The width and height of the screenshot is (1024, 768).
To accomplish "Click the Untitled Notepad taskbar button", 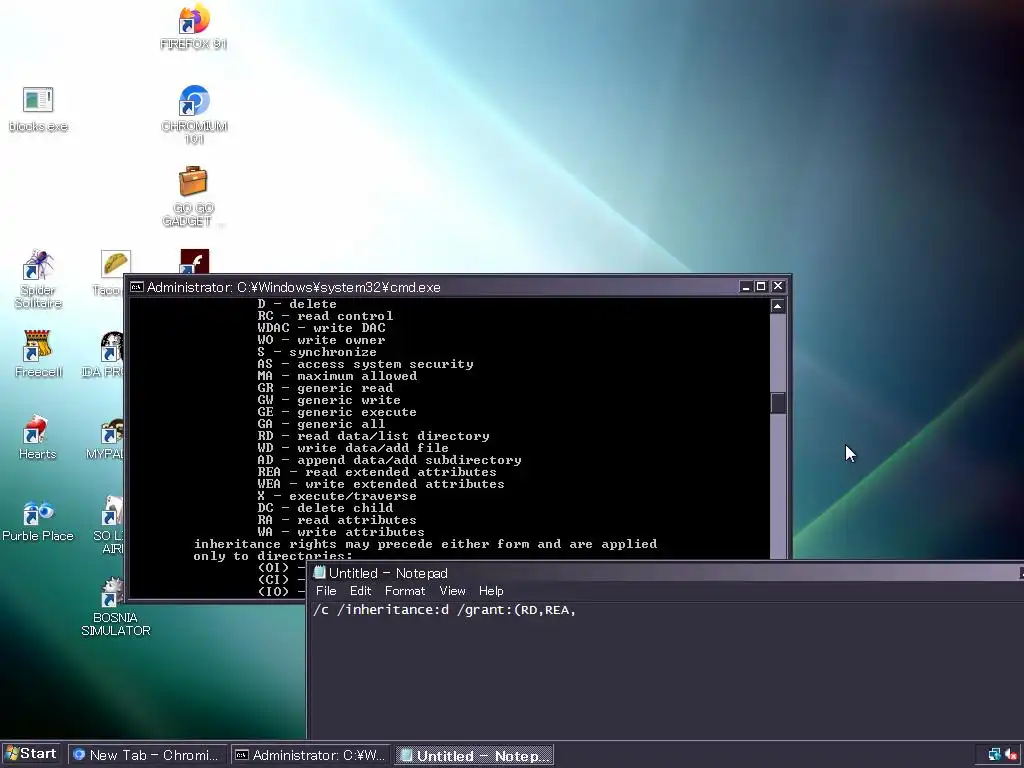I will pyautogui.click(x=475, y=755).
